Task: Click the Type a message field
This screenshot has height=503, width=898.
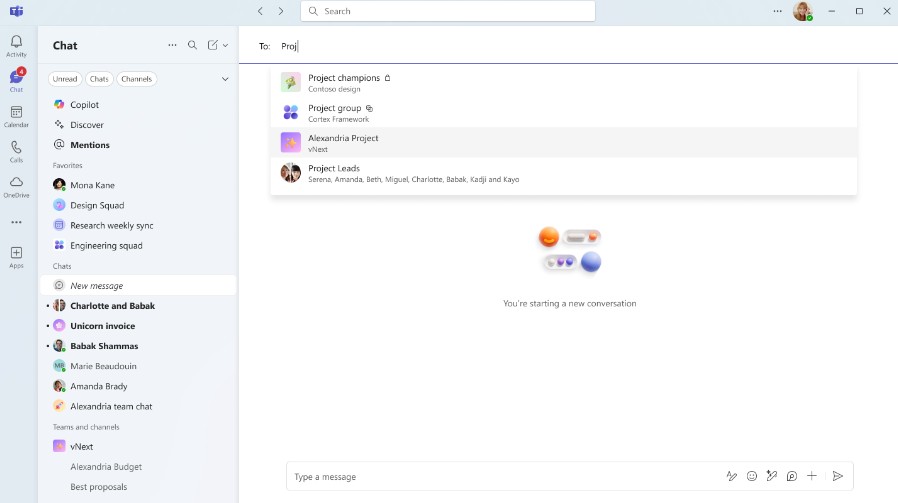Action: [x=500, y=477]
